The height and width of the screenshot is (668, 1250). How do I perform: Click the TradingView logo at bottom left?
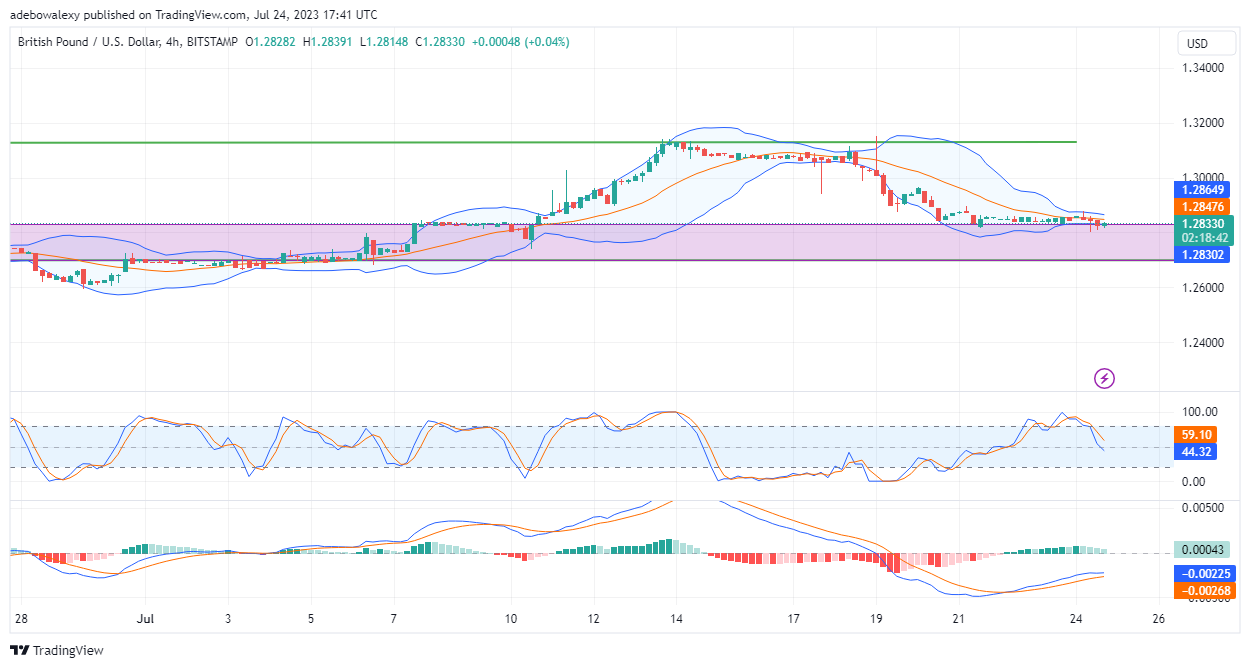[x=58, y=651]
